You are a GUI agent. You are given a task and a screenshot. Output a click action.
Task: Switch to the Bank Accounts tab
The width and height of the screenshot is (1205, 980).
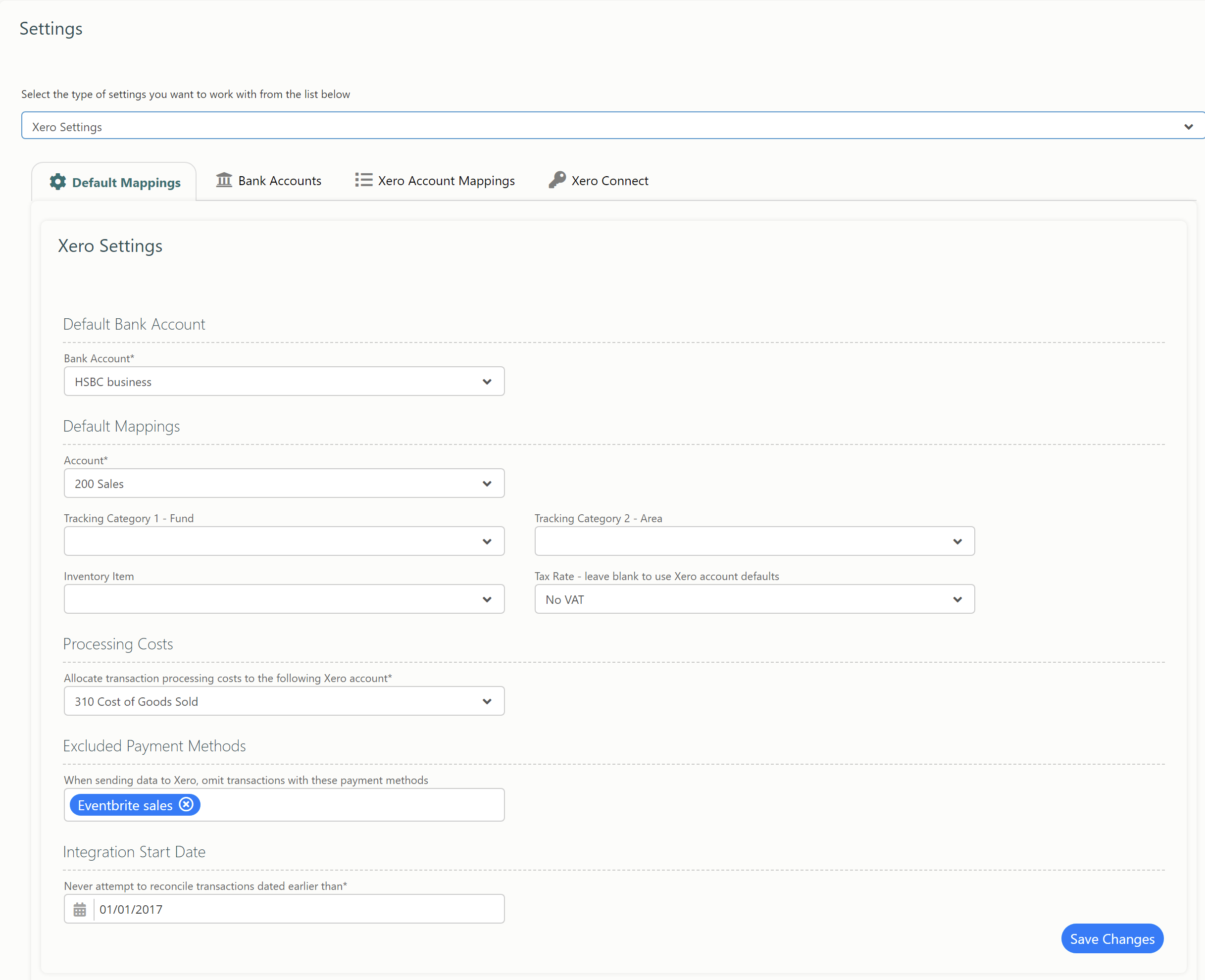pos(268,181)
